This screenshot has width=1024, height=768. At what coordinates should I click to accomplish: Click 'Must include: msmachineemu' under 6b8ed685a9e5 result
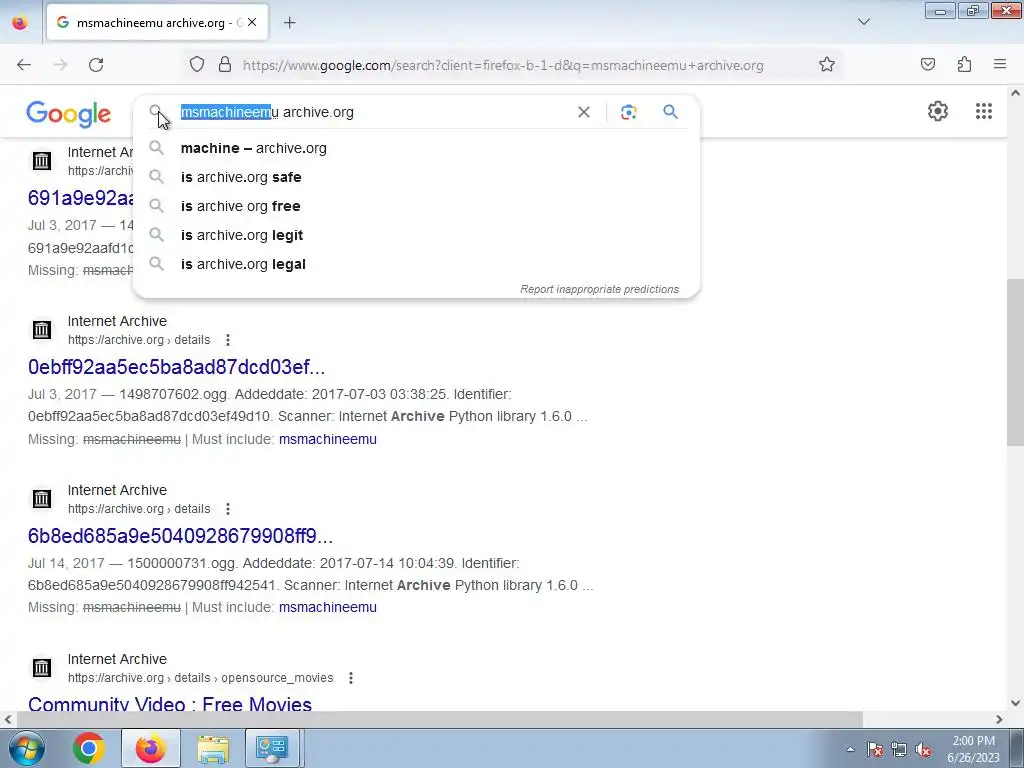pyautogui.click(x=328, y=607)
